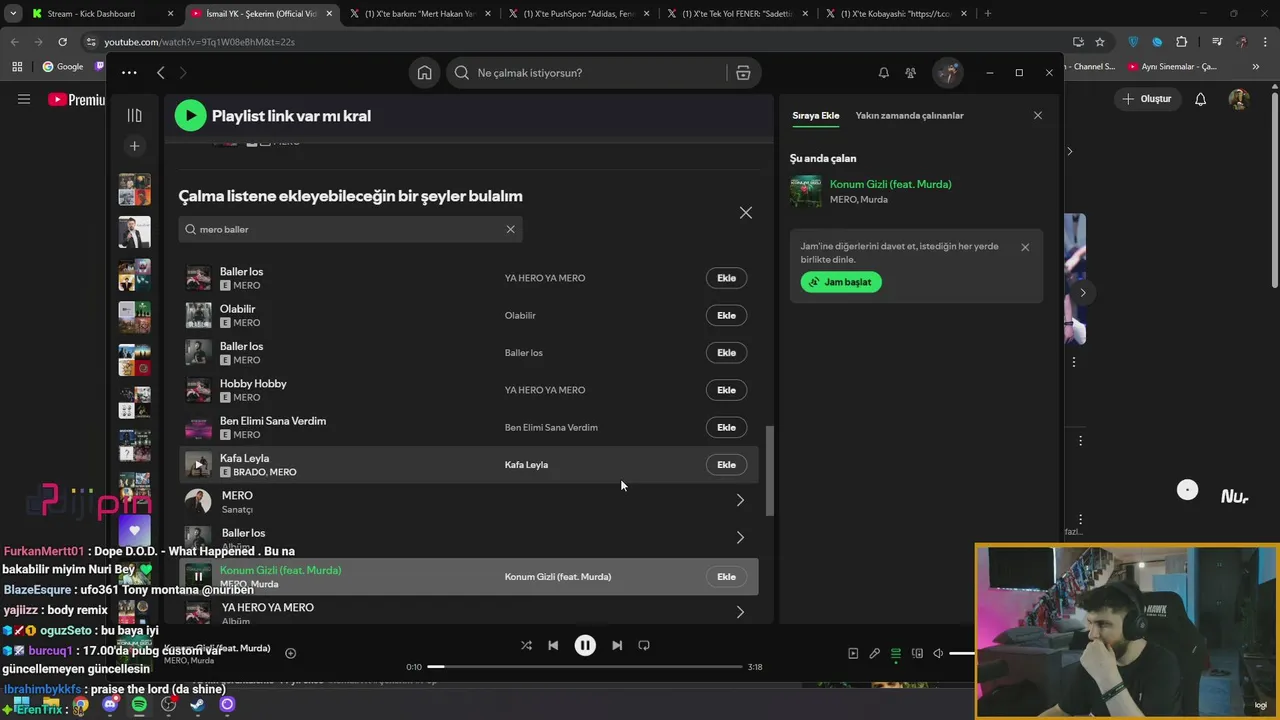Toggle Now Playing view icon

pyautogui.click(x=853, y=654)
